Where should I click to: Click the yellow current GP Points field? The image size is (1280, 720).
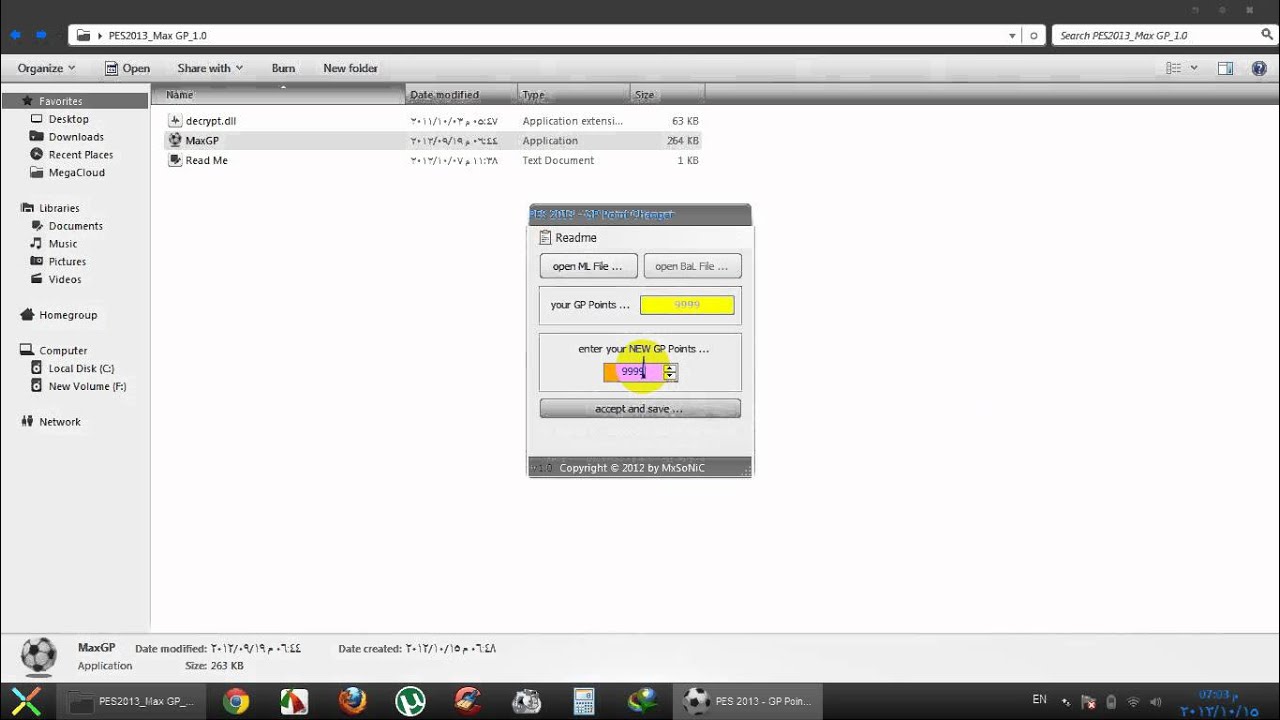pos(687,305)
